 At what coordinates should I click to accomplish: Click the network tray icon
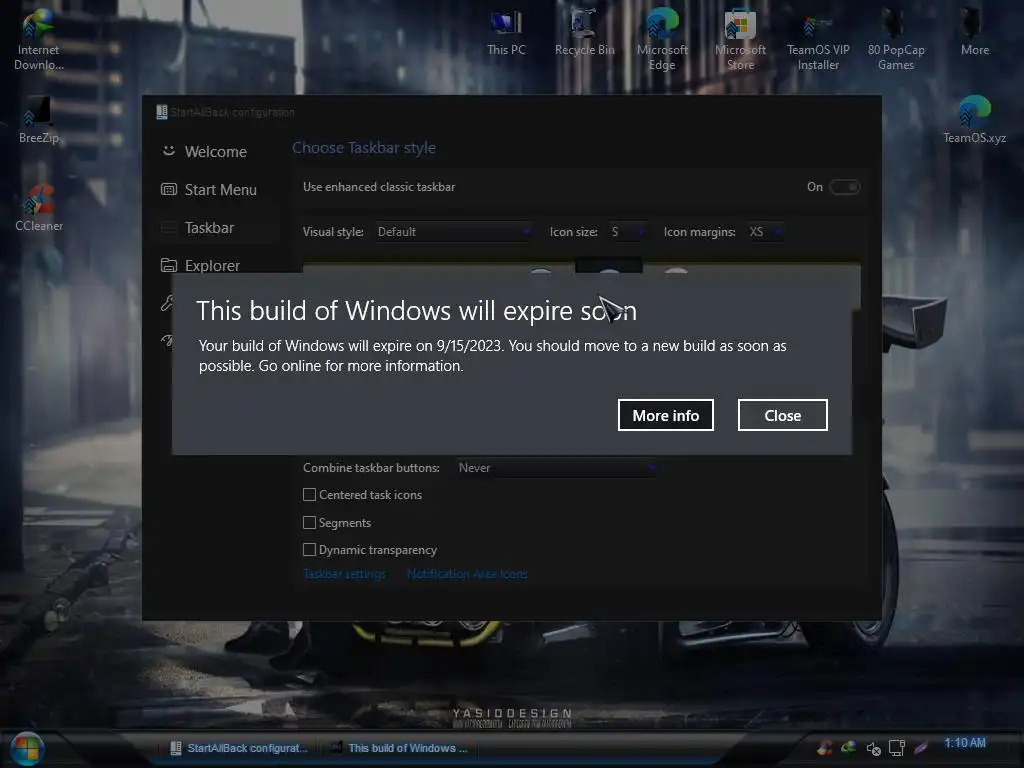(897, 748)
